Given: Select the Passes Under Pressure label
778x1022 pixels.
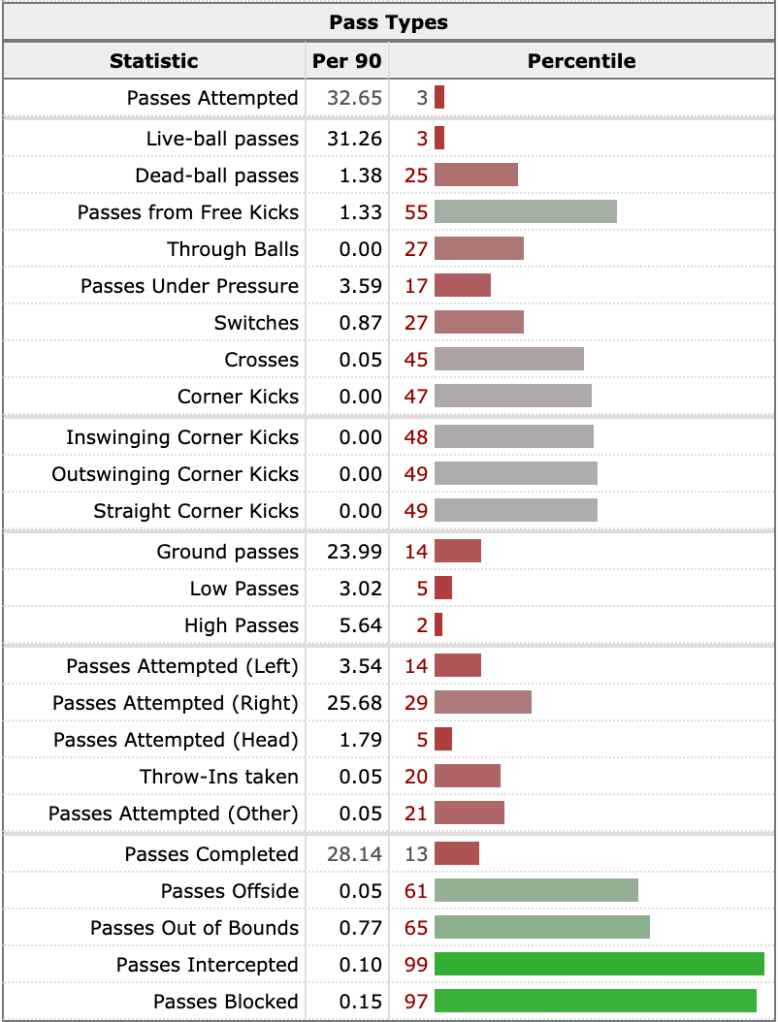Looking at the screenshot, I should pos(190,286).
